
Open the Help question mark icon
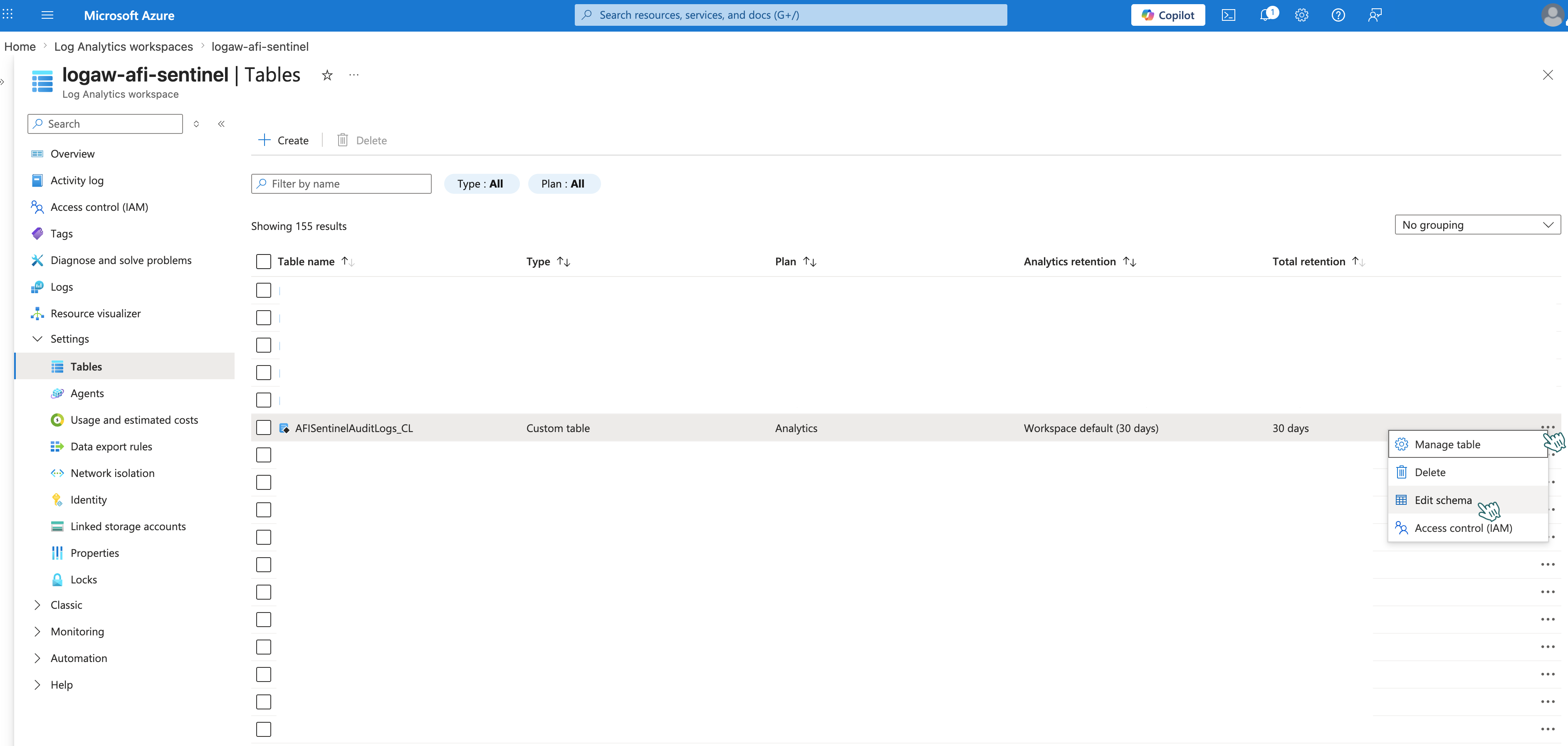[1338, 15]
